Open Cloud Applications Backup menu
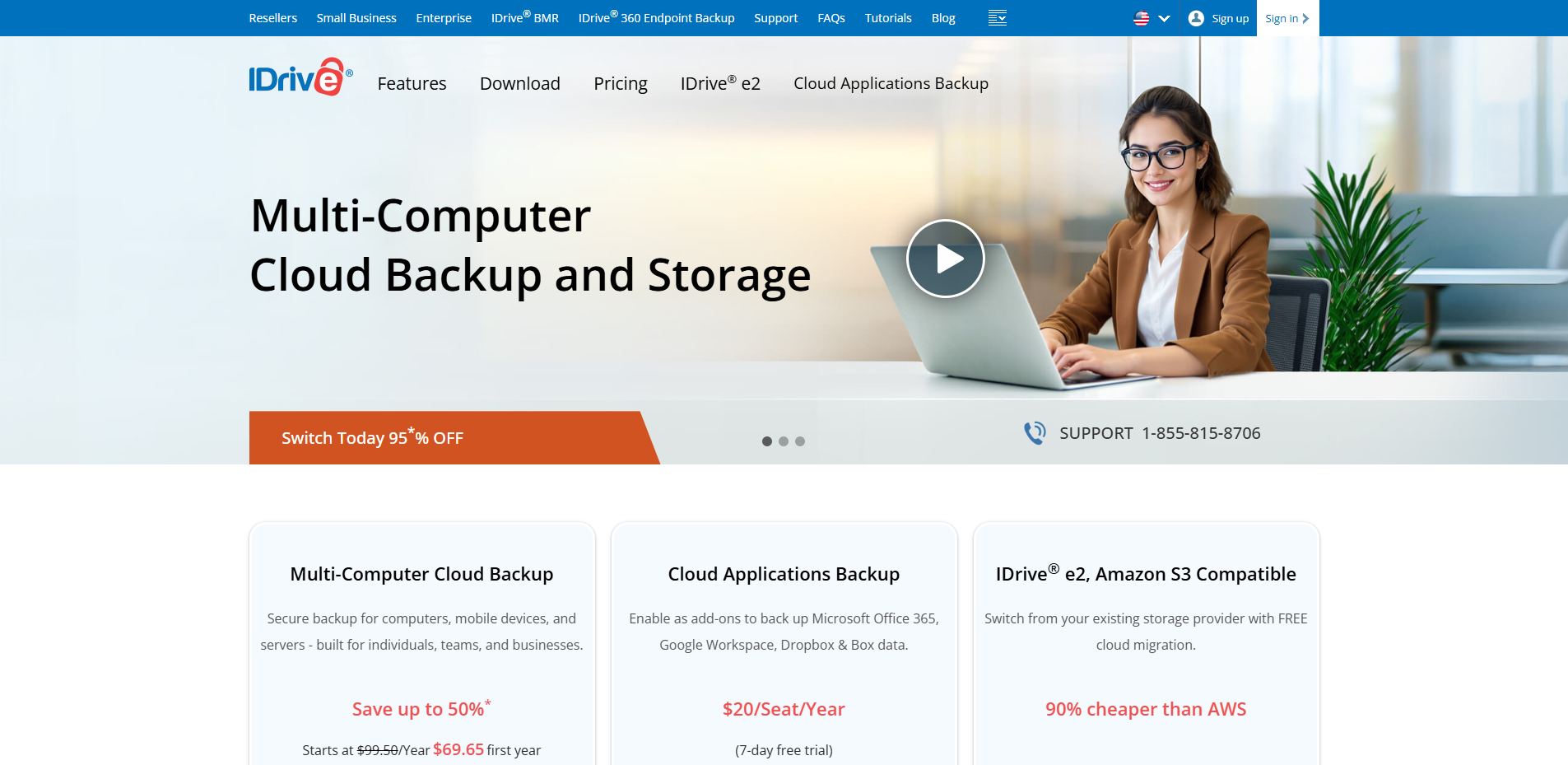This screenshot has height=765, width=1568. (x=891, y=83)
